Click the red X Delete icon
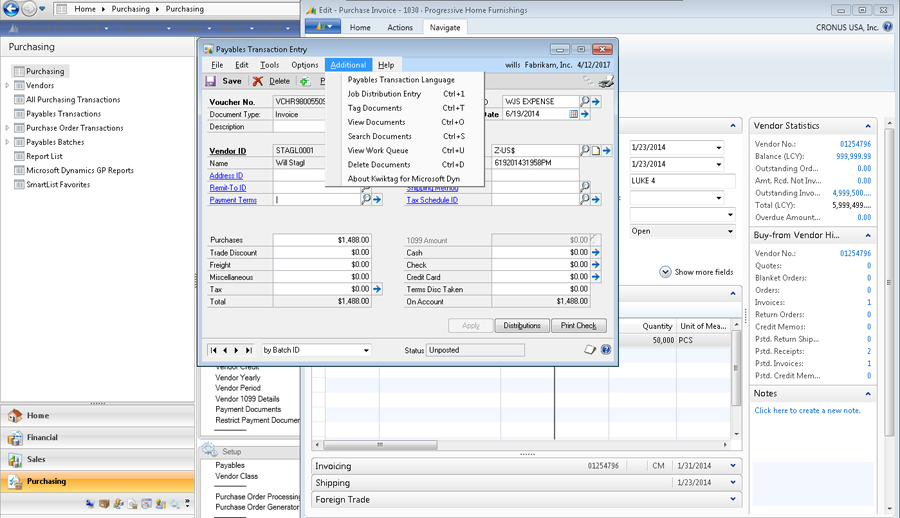The image size is (900, 518). point(258,81)
